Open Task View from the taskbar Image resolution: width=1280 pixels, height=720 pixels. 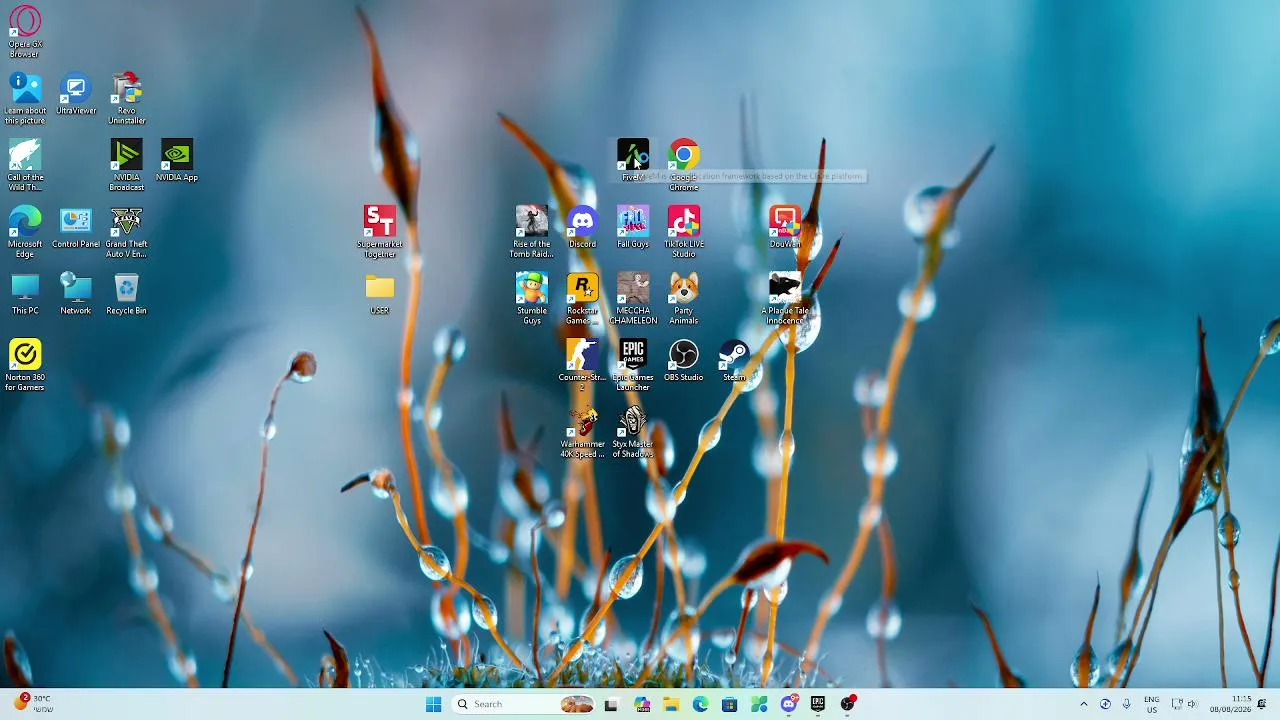pyautogui.click(x=611, y=704)
